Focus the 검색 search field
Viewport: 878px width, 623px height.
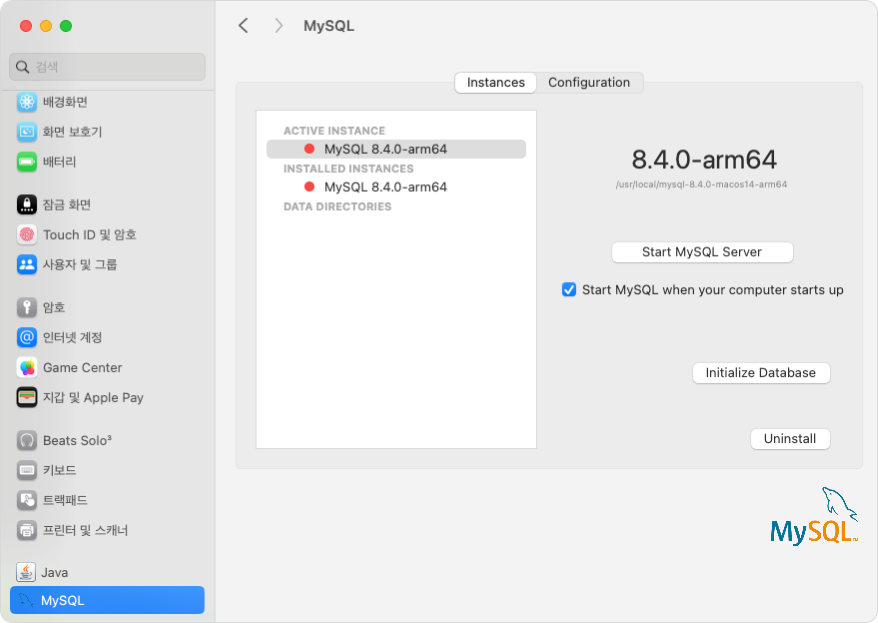(x=108, y=67)
